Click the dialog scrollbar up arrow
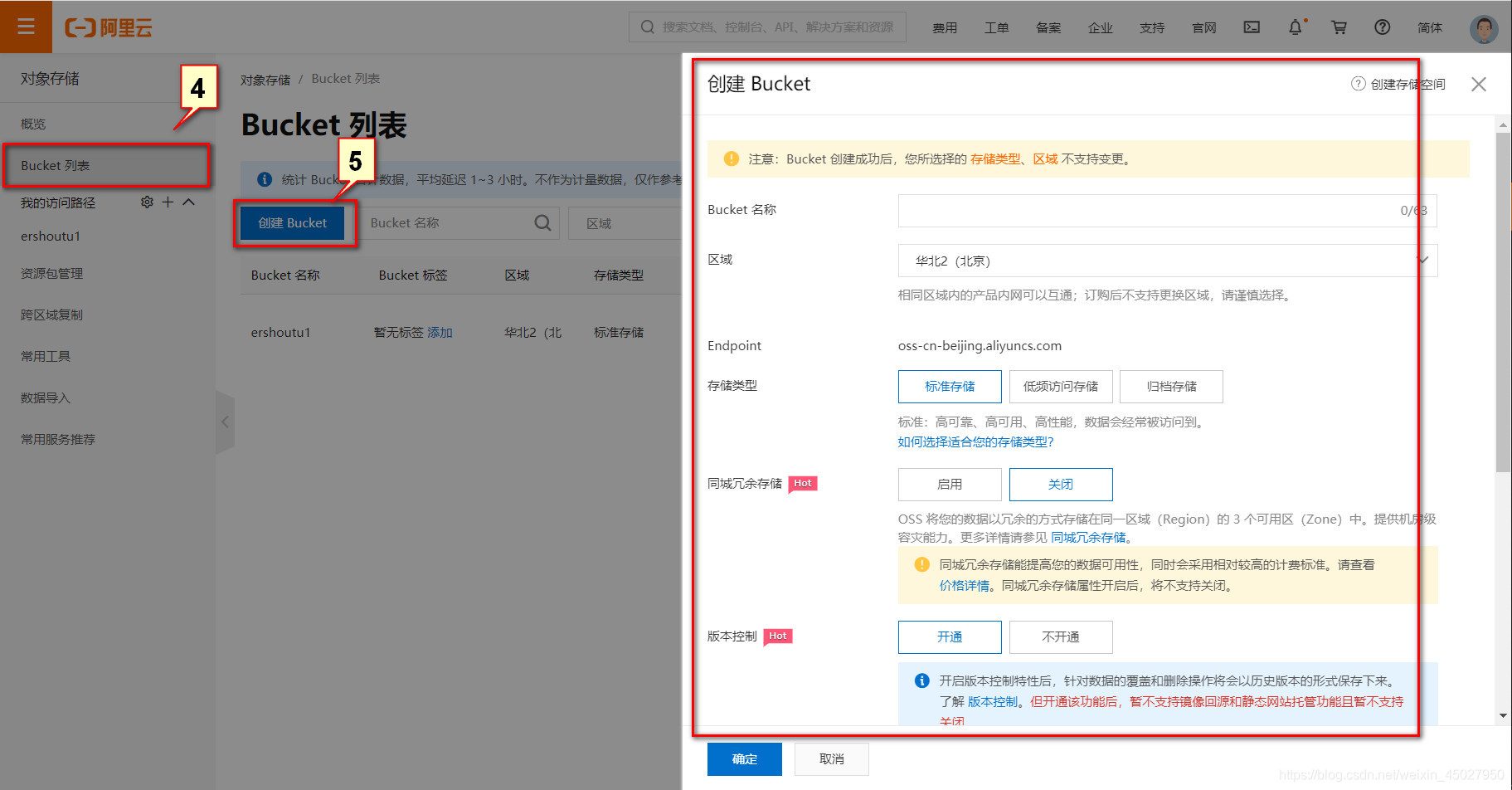1512x790 pixels. (1503, 124)
